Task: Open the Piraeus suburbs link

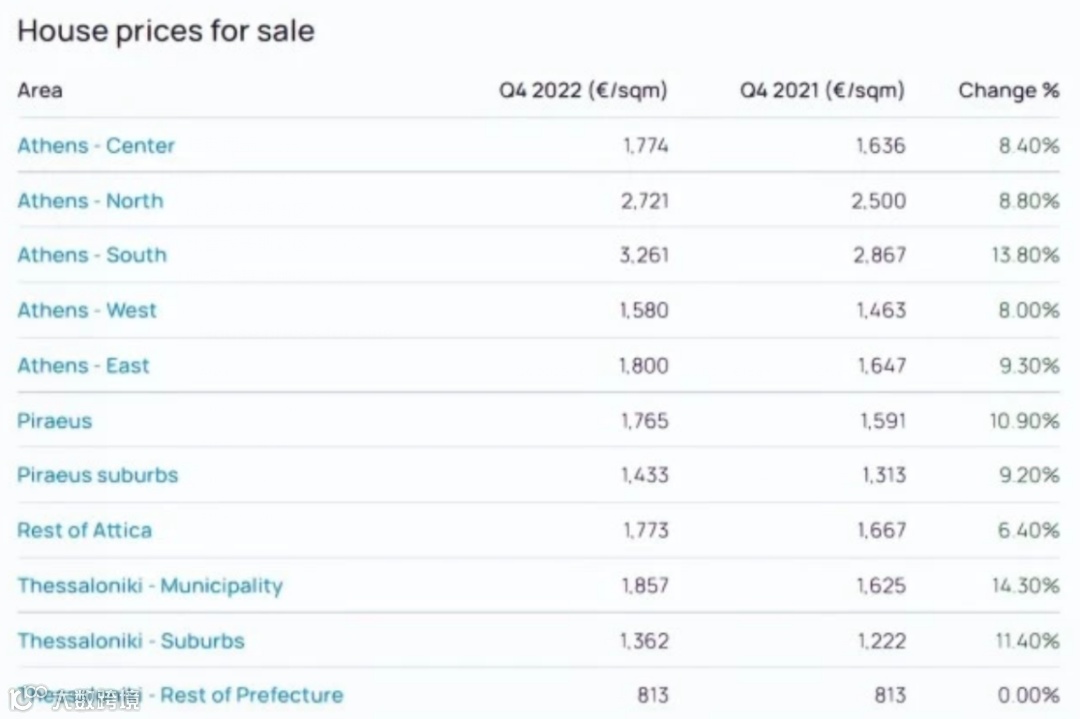Action: (x=97, y=475)
